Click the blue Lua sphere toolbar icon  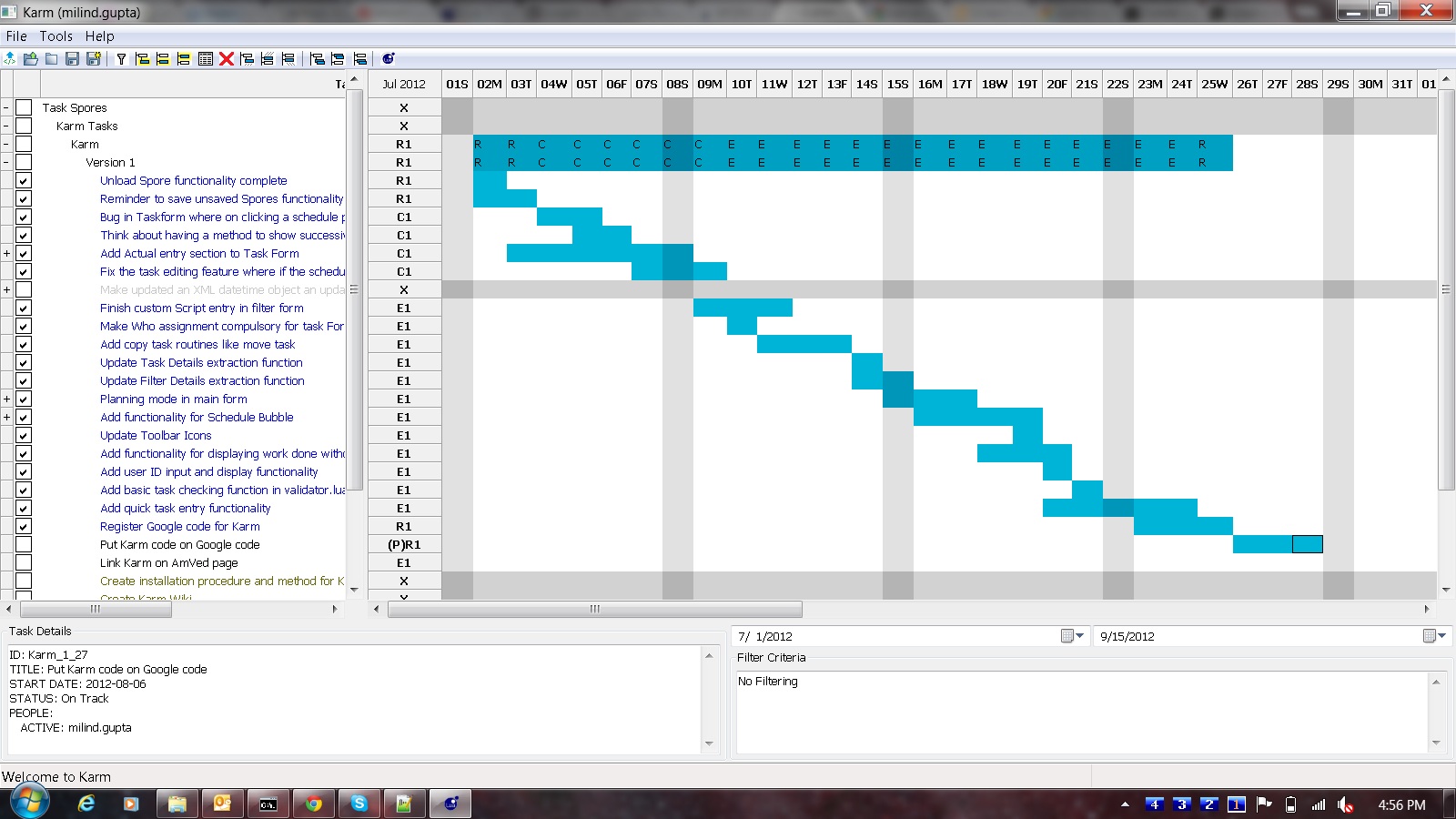pyautogui.click(x=389, y=58)
